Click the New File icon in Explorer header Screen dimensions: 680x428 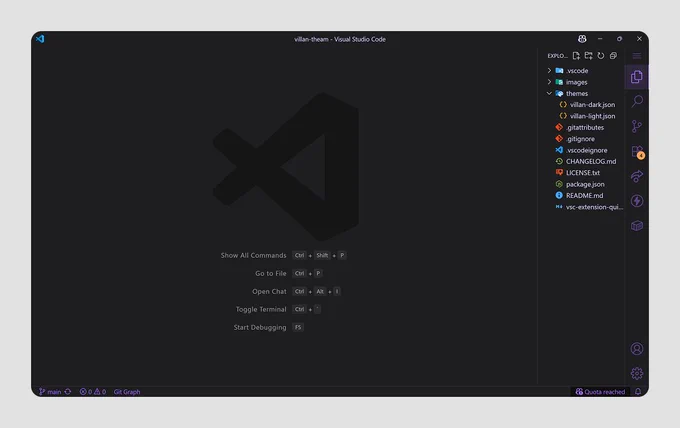(576, 56)
